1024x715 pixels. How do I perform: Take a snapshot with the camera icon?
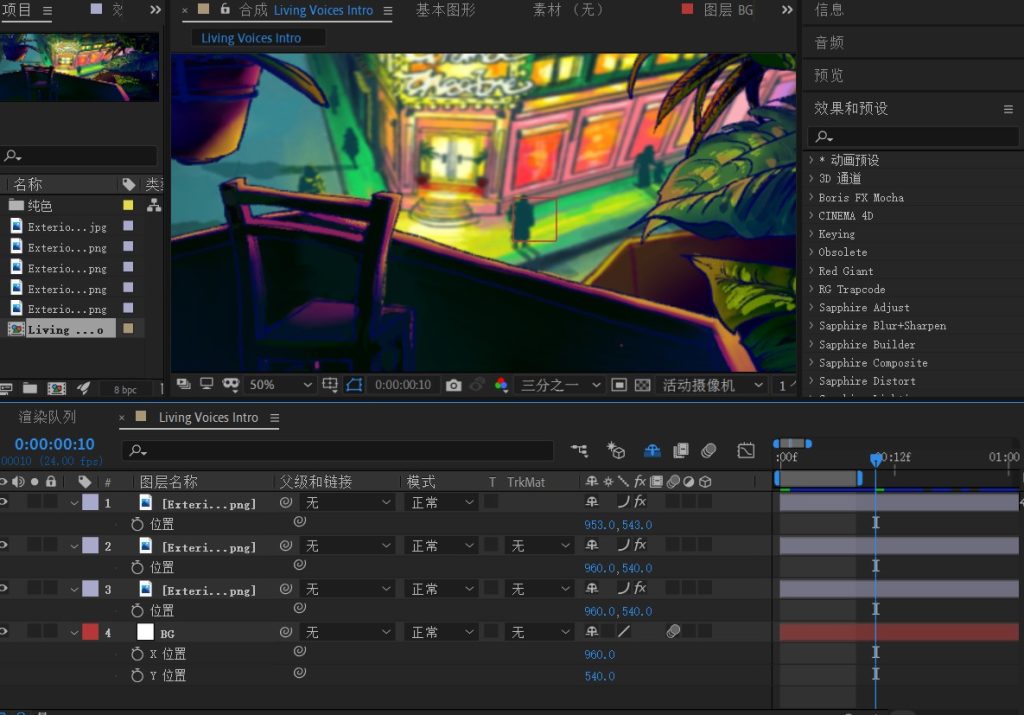point(453,385)
